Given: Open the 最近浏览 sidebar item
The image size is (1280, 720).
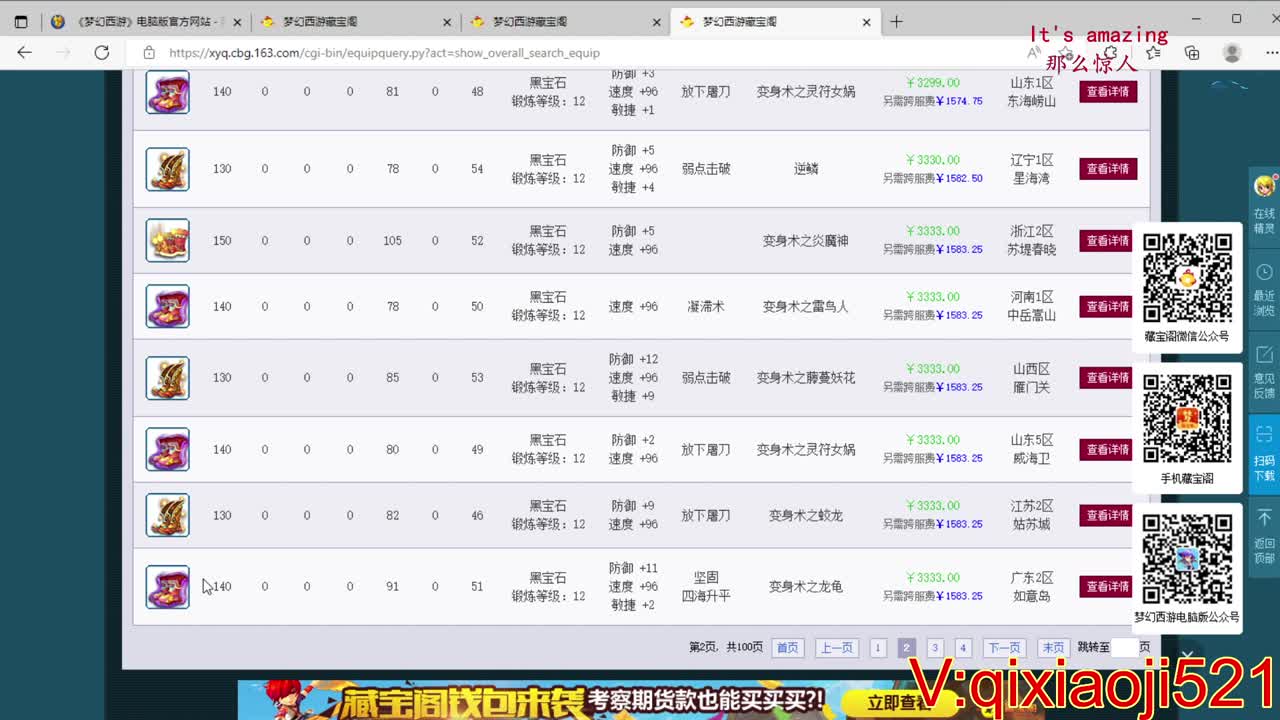Looking at the screenshot, I should coord(1264,292).
